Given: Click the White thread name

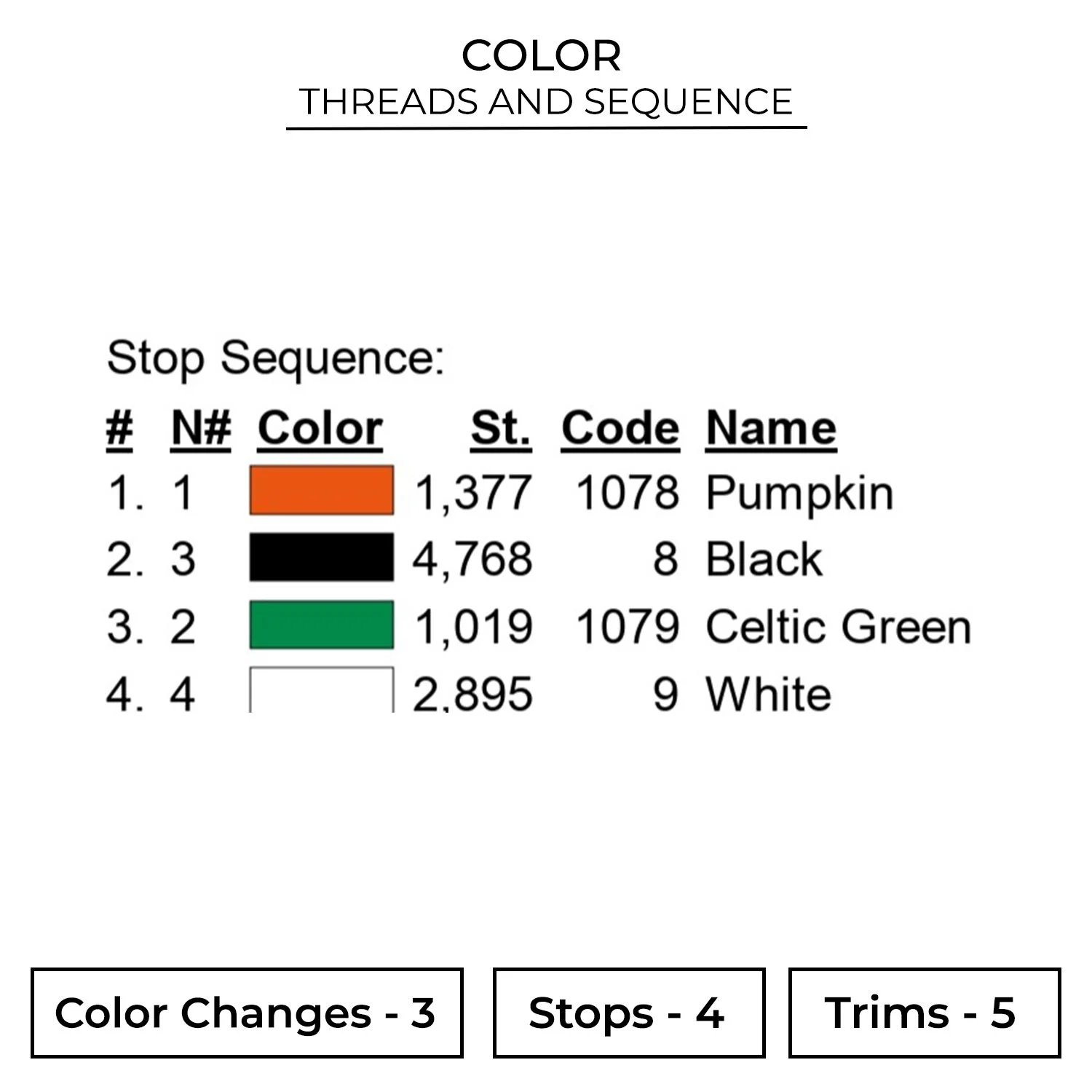Looking at the screenshot, I should pos(768,693).
